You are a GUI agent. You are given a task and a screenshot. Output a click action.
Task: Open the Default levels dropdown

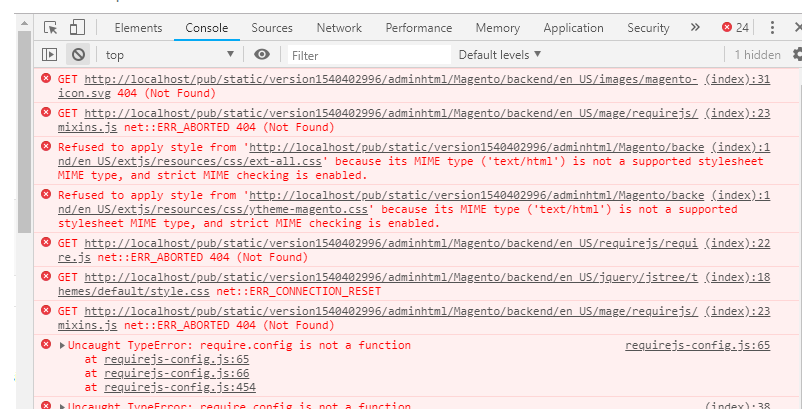[500, 55]
